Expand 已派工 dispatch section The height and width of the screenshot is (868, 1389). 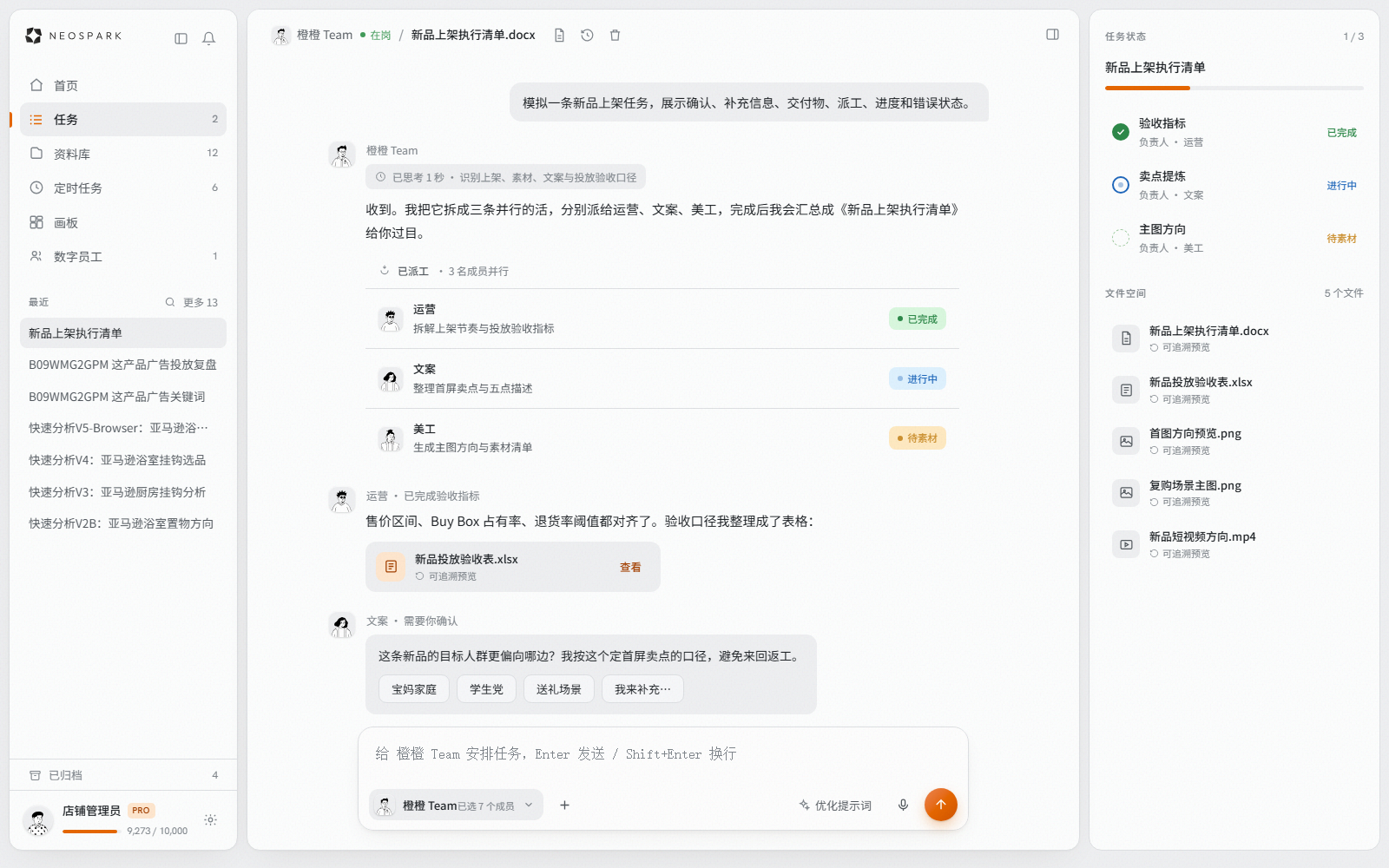coord(443,271)
